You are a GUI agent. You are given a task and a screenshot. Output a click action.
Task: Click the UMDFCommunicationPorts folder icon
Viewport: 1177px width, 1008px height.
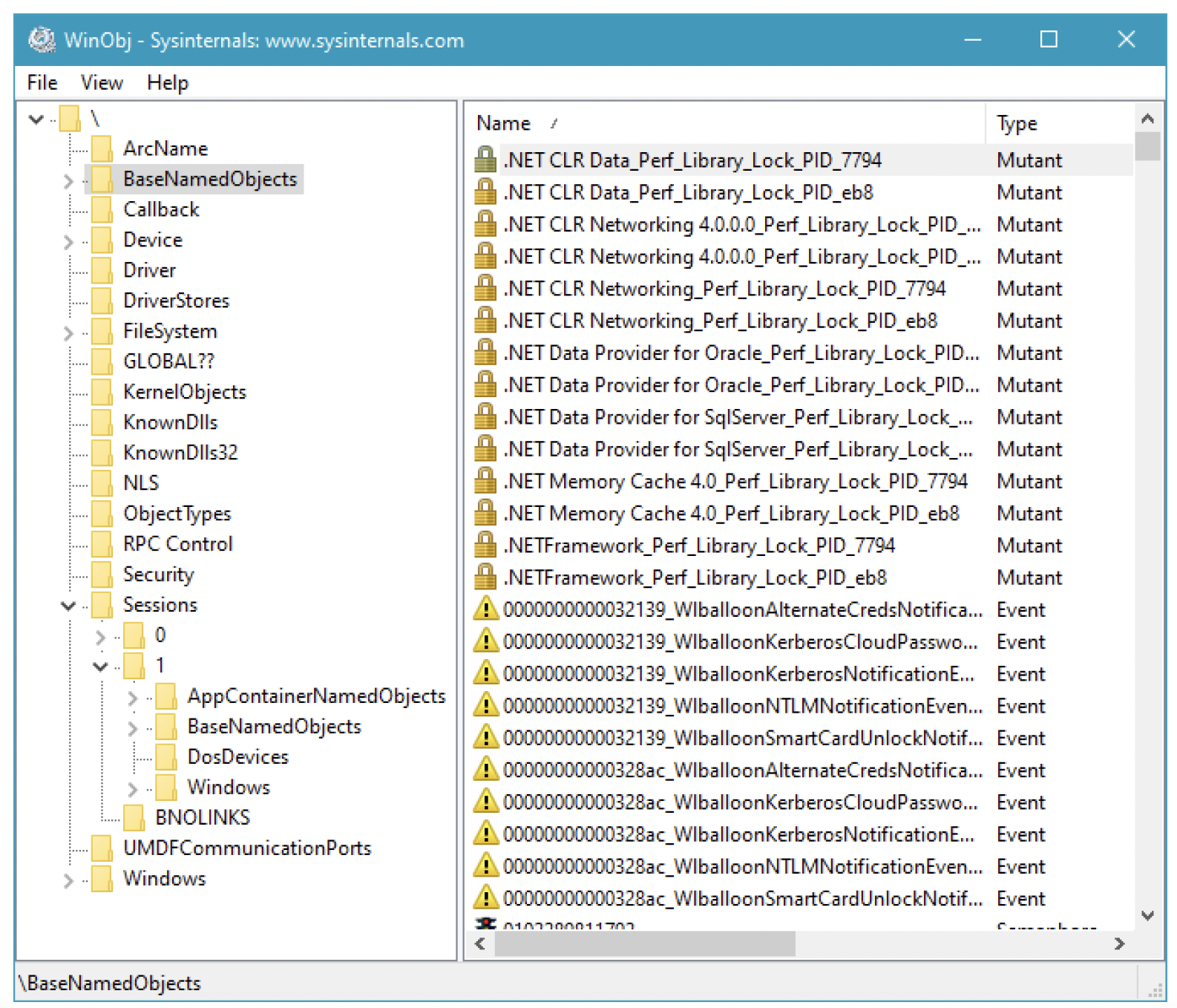tap(102, 848)
